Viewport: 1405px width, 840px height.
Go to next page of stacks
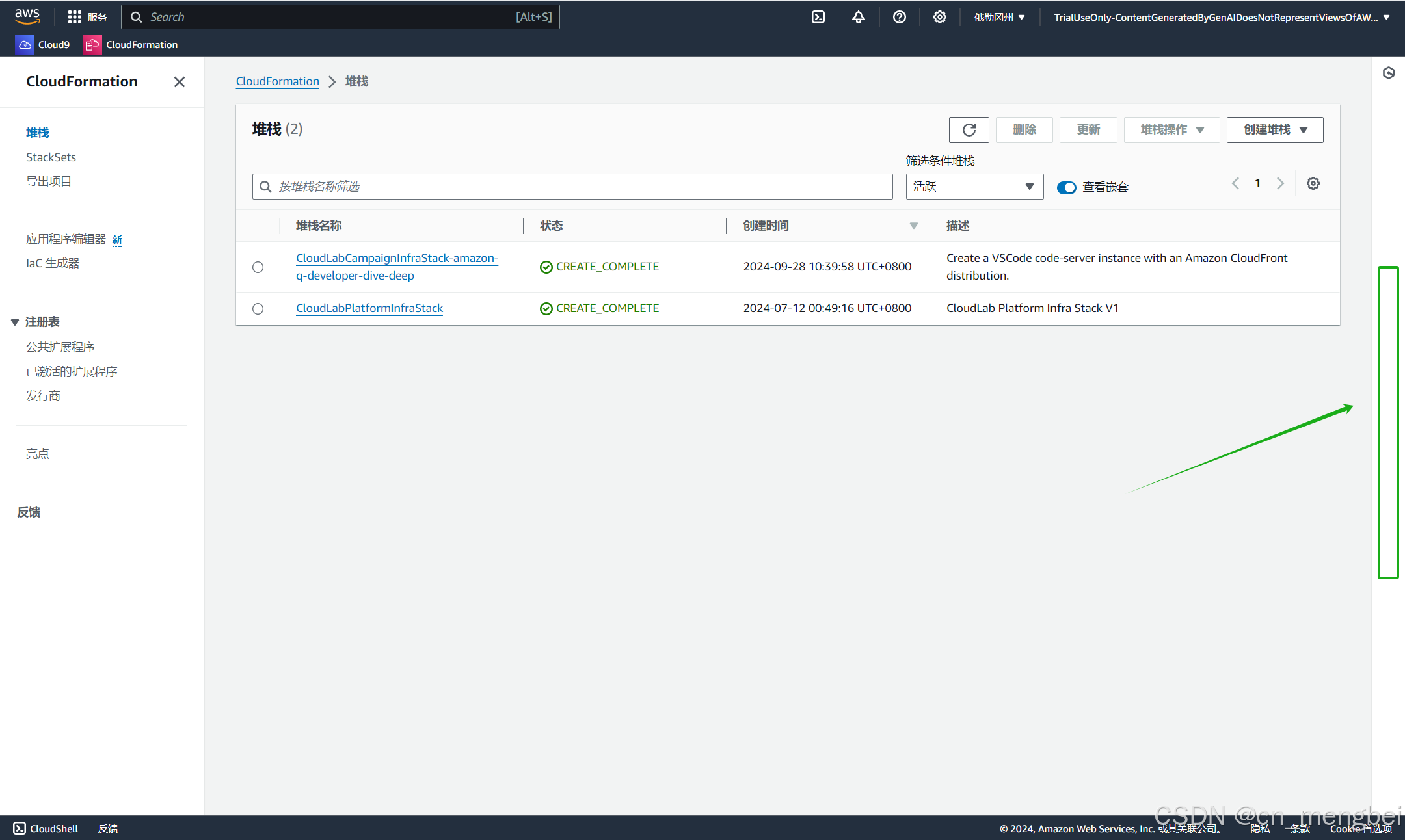click(x=1280, y=183)
